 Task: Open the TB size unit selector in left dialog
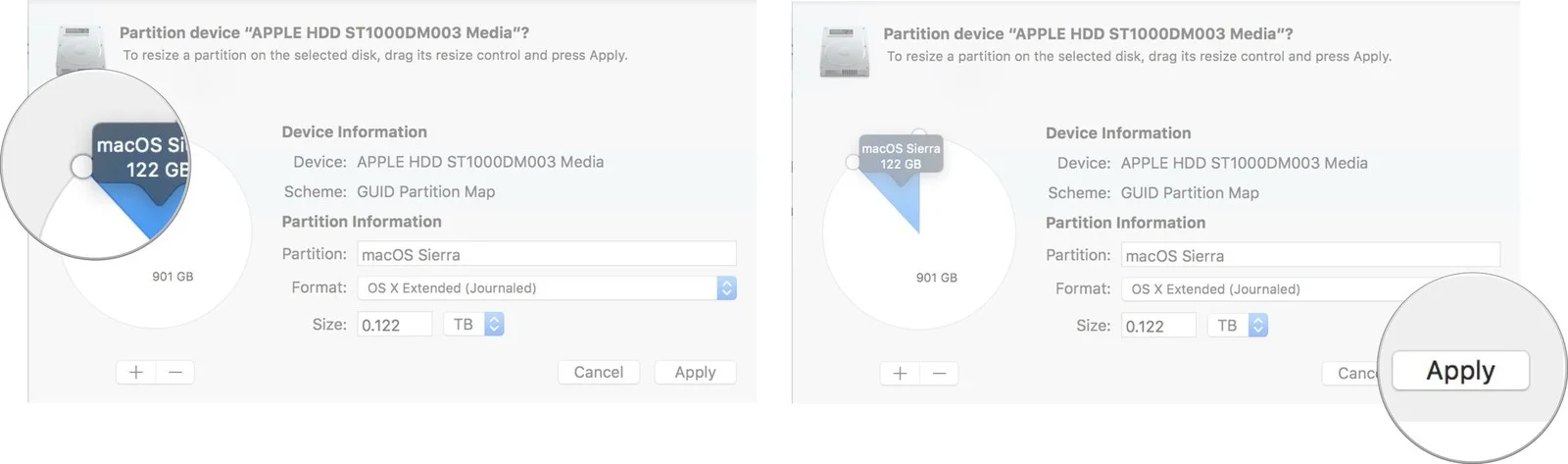tap(475, 325)
